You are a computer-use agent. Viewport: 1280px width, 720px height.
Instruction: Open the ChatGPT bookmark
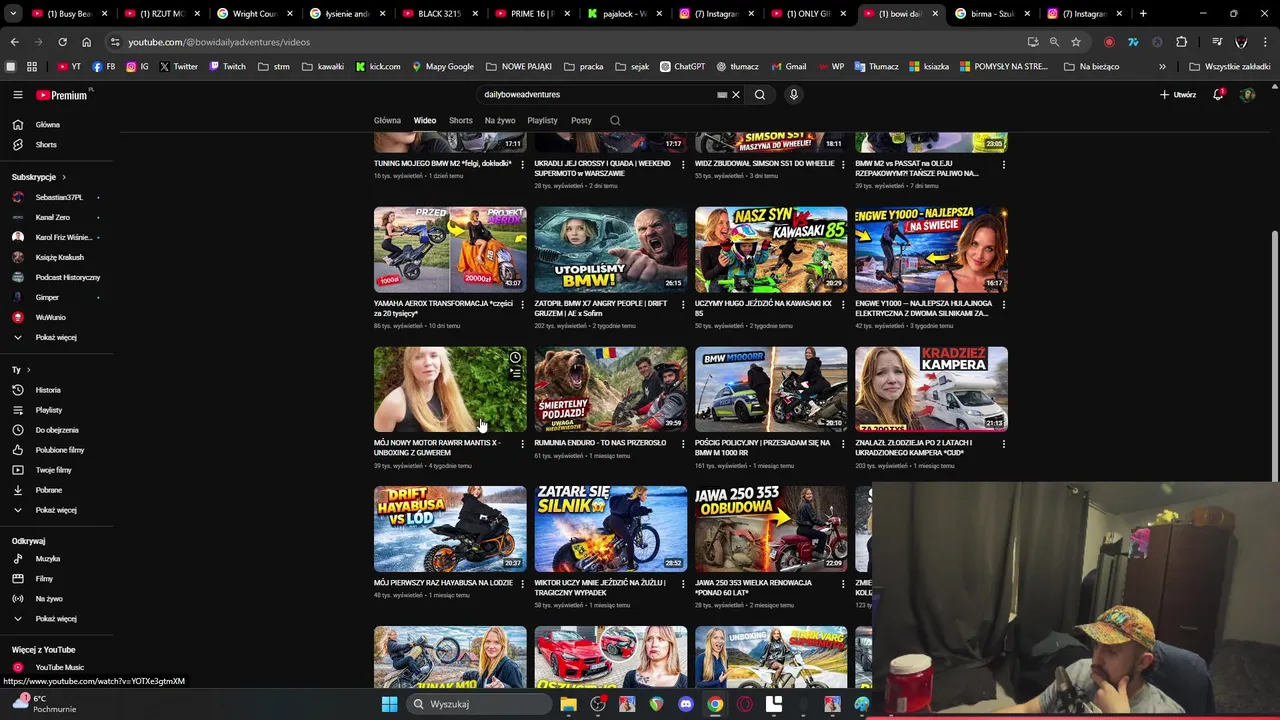(682, 67)
